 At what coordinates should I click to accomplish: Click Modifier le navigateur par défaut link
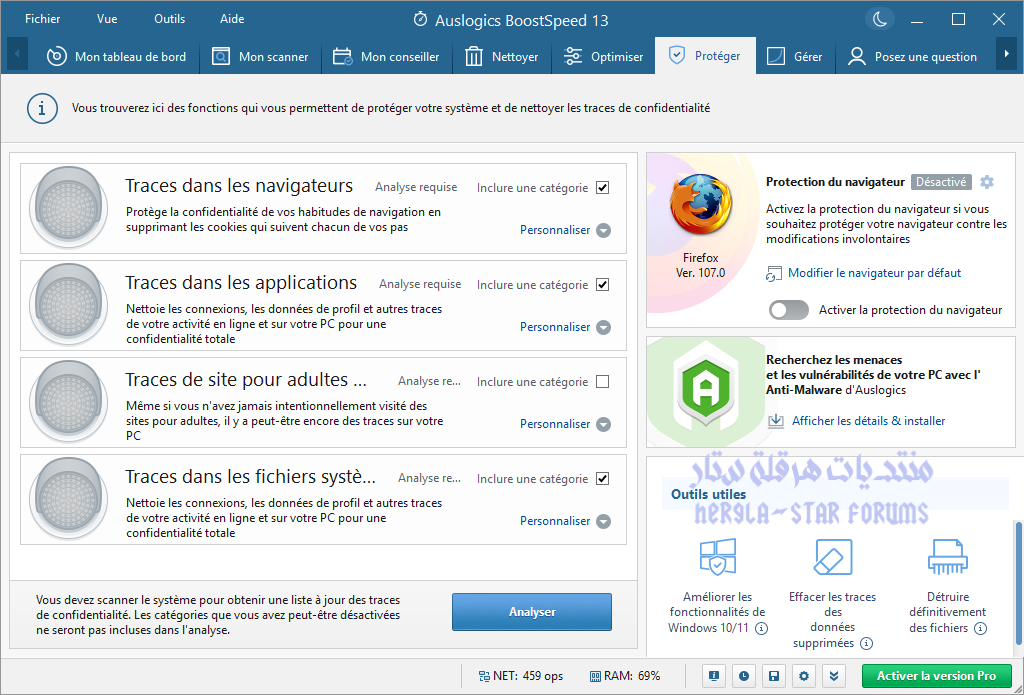tap(874, 273)
